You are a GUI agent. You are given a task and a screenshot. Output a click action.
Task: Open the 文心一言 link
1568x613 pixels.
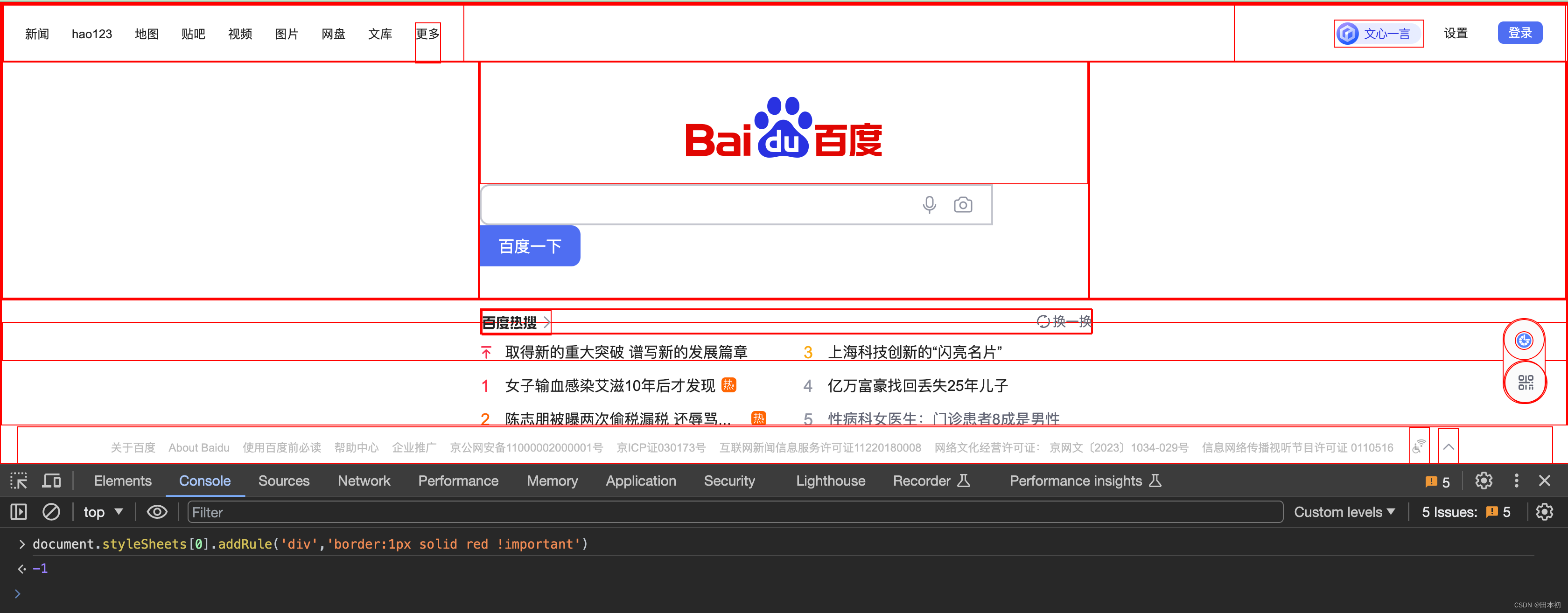(1379, 34)
